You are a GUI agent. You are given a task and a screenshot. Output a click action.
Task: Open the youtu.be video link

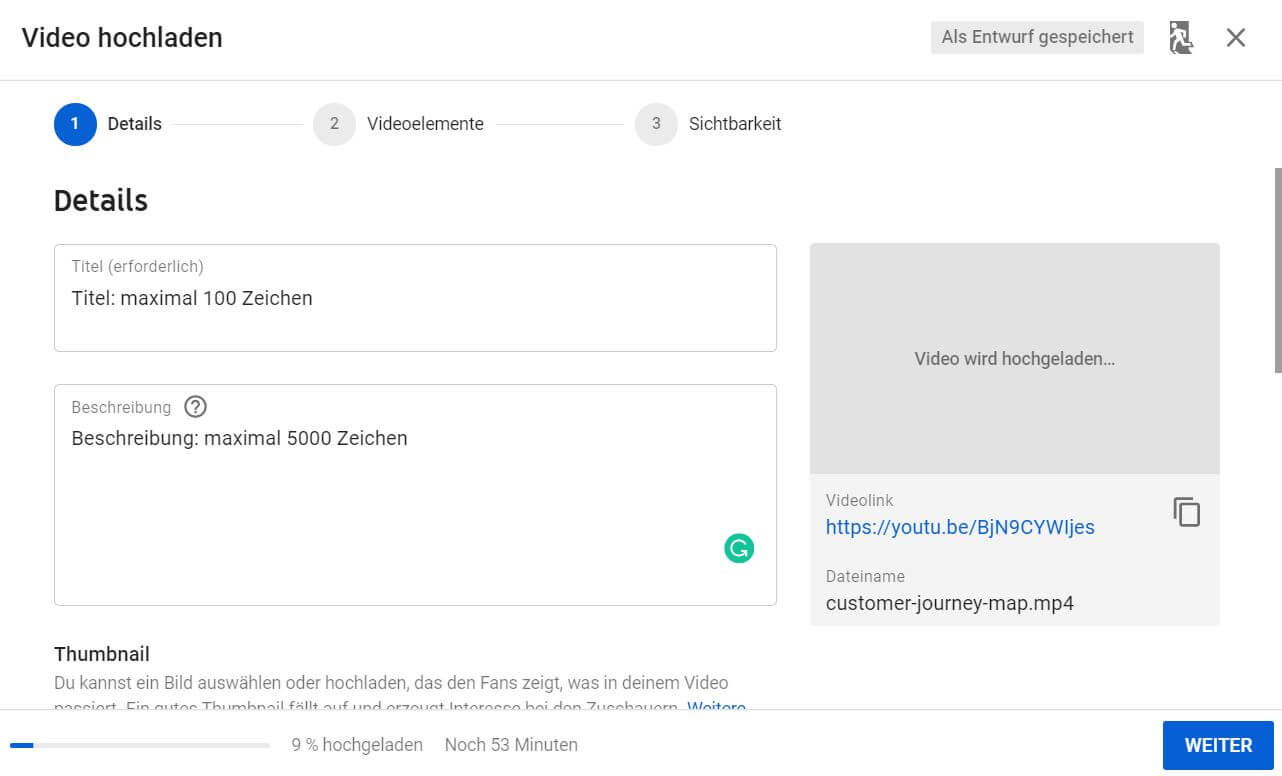960,527
